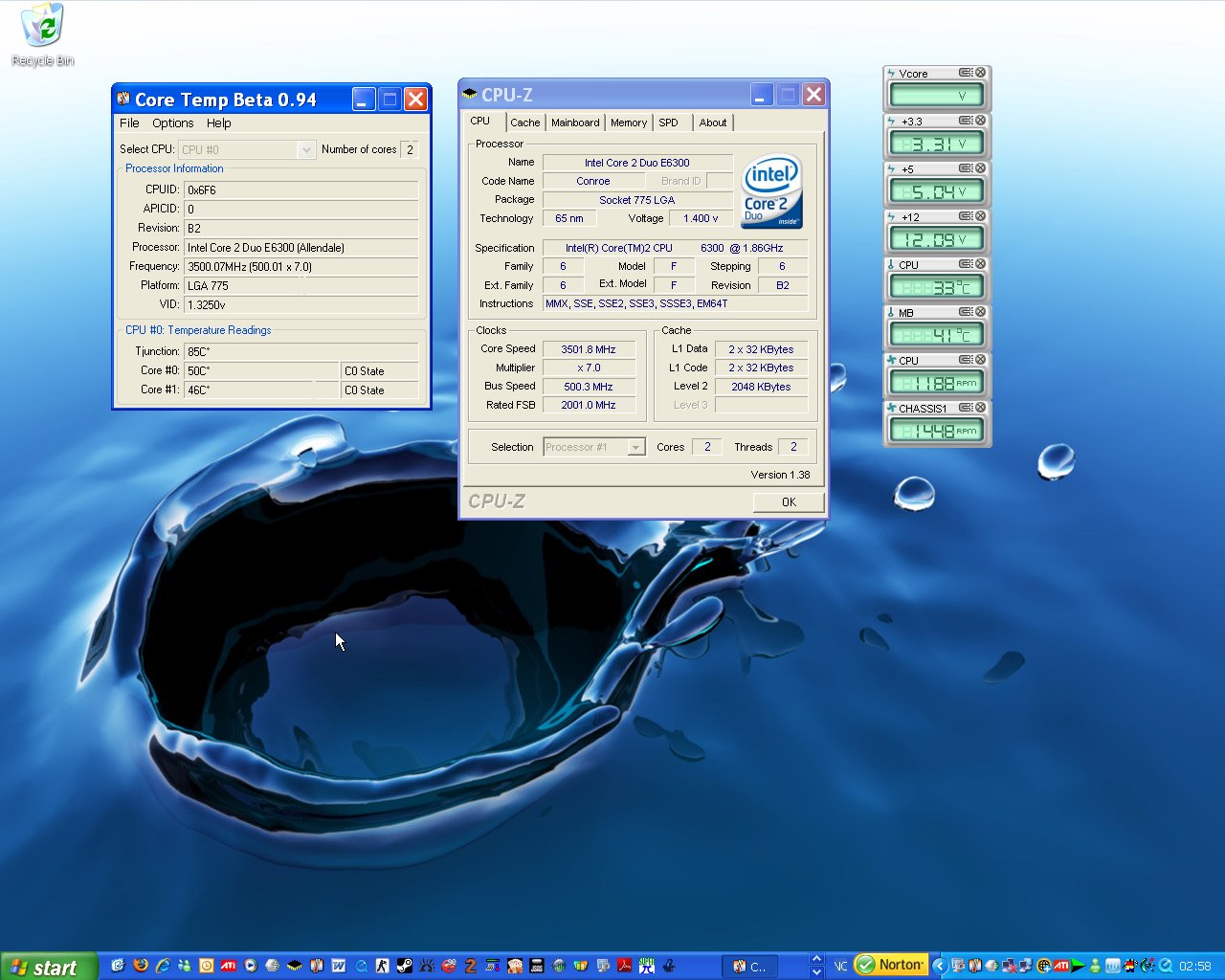The image size is (1225, 980).
Task: Close the CHASSIS1 fan gadget
Action: coord(981,408)
